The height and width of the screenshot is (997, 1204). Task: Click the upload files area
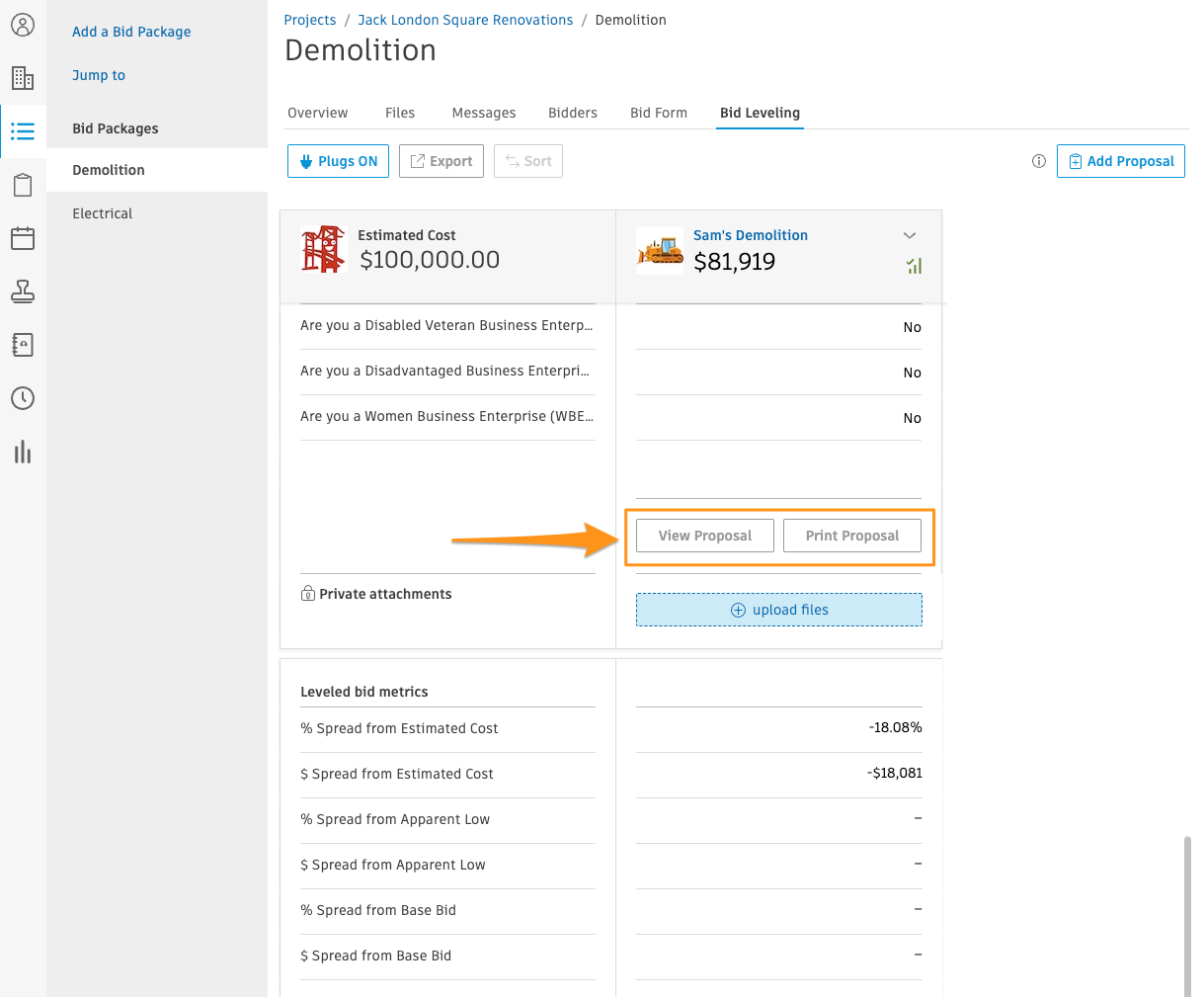pos(778,610)
